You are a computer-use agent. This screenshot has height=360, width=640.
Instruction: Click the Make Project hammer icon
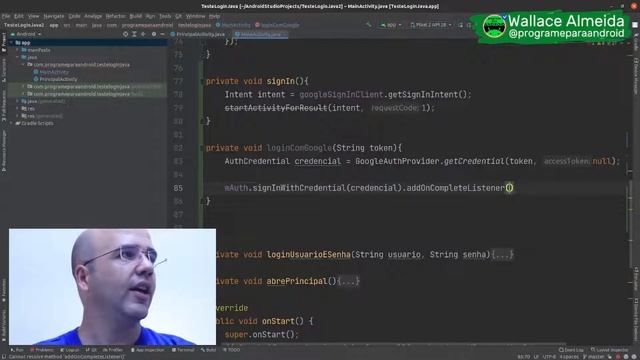coord(369,25)
